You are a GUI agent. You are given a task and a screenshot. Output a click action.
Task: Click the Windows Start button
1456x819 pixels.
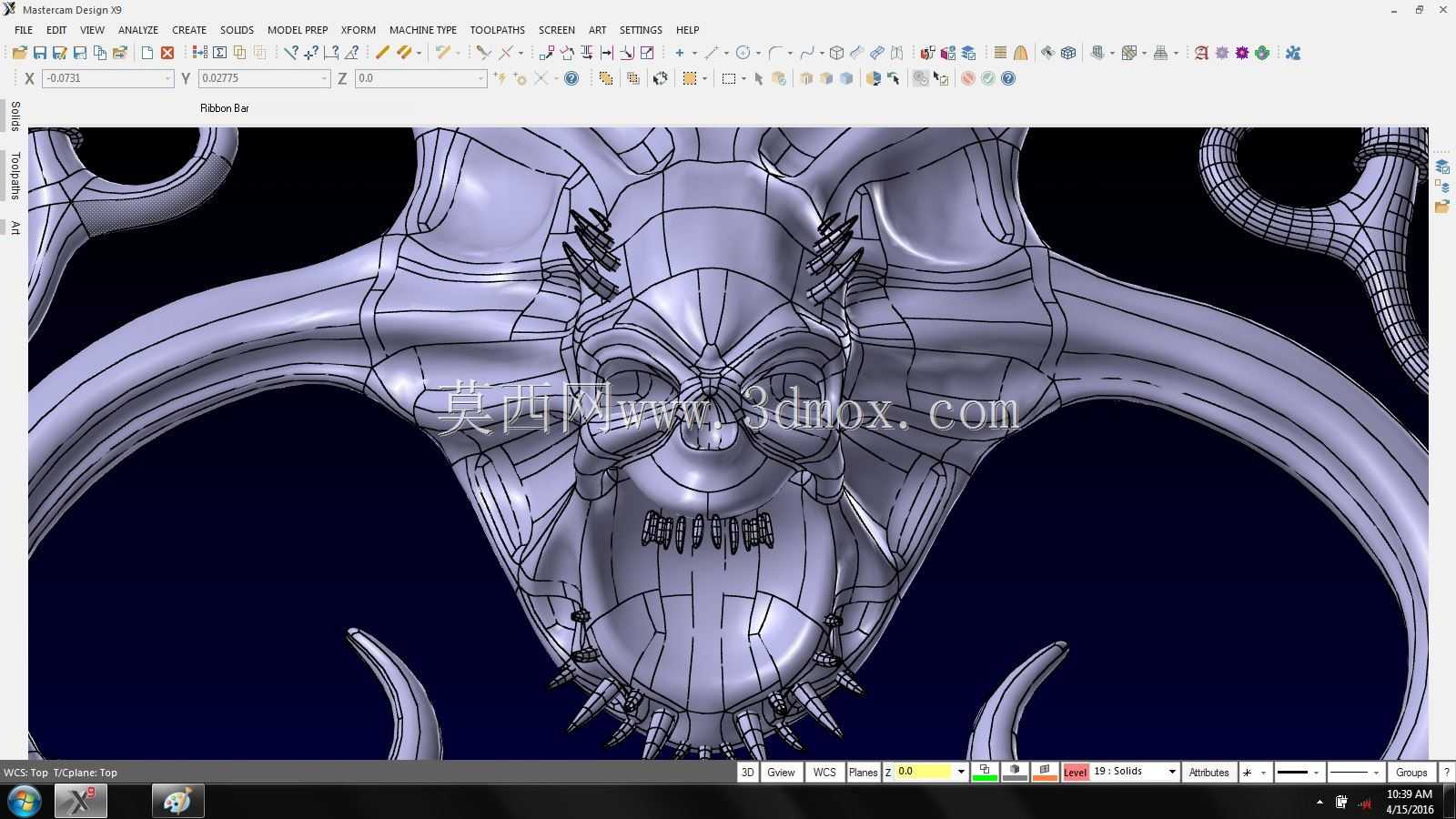click(24, 802)
